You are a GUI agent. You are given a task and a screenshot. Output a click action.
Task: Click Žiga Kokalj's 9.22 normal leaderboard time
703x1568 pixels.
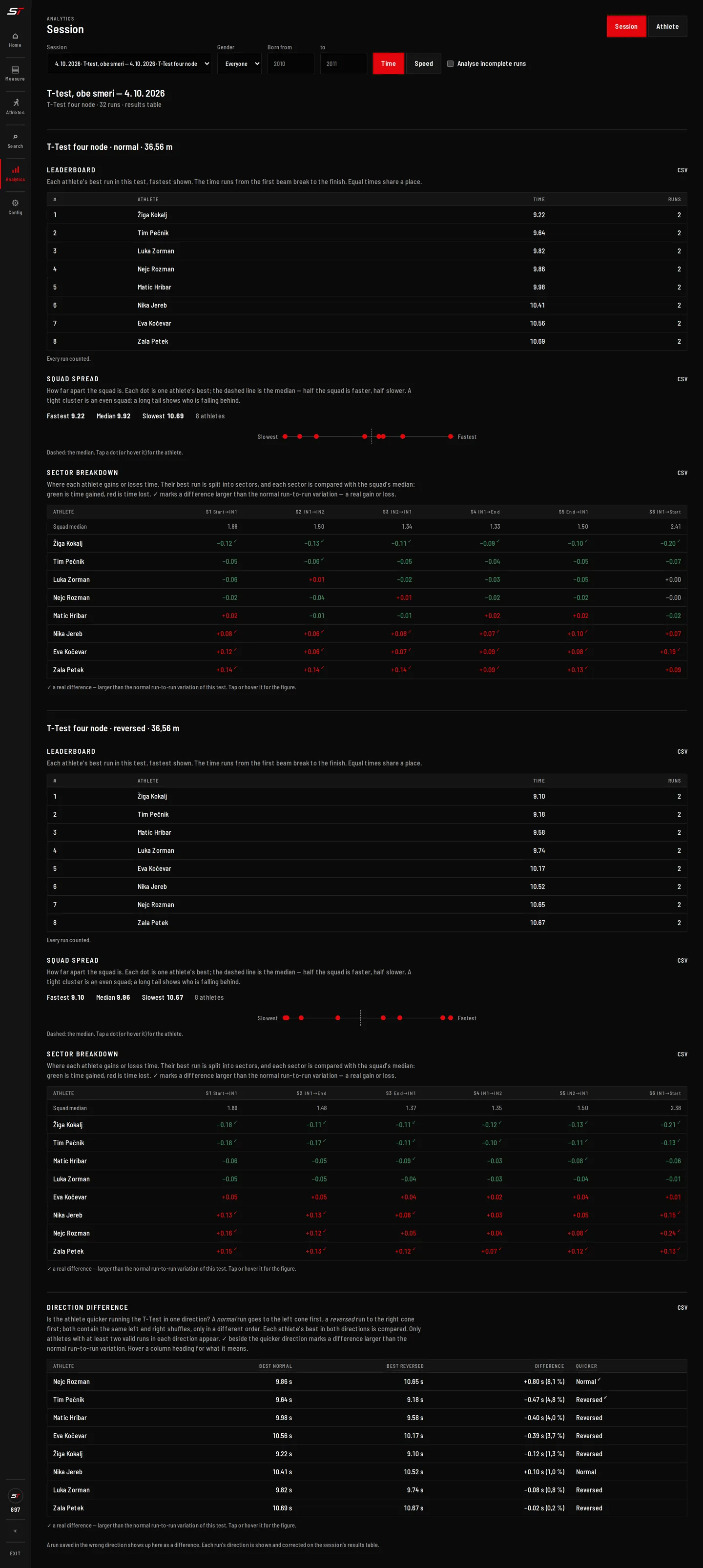538,215
